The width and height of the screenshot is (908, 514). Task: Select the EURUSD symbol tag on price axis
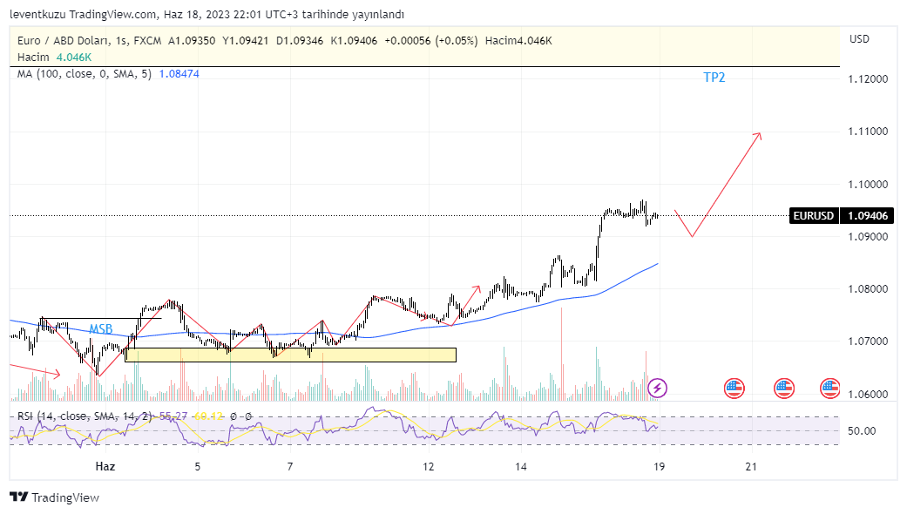tap(814, 215)
